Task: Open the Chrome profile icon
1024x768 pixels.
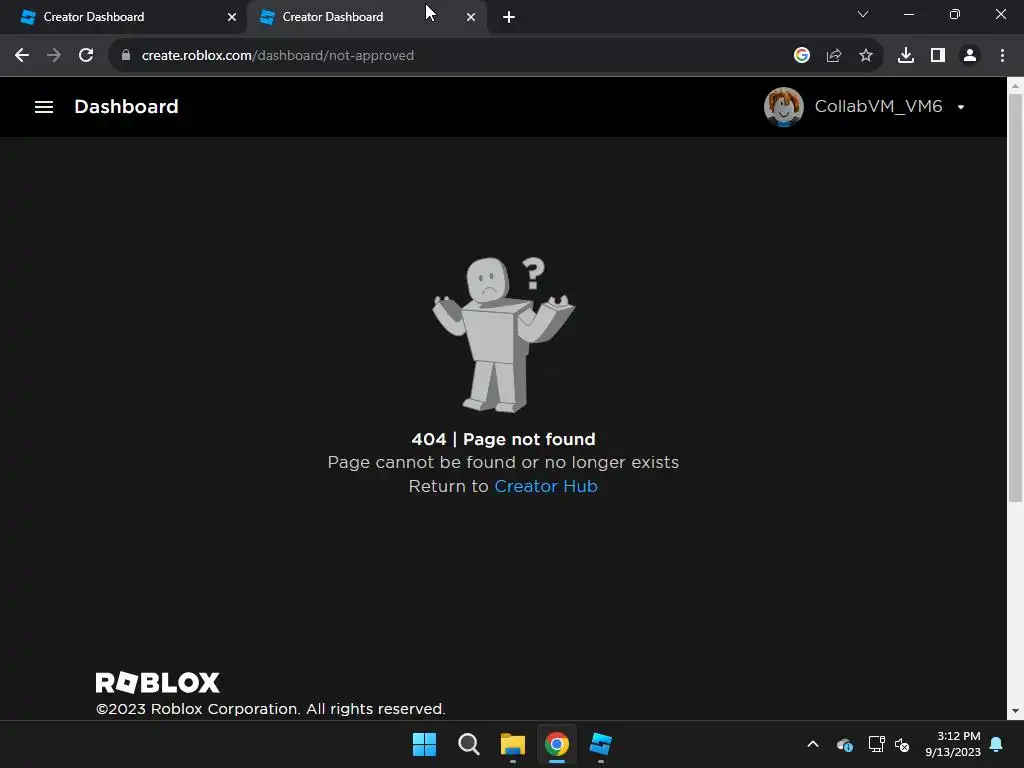Action: pyautogui.click(x=969, y=56)
